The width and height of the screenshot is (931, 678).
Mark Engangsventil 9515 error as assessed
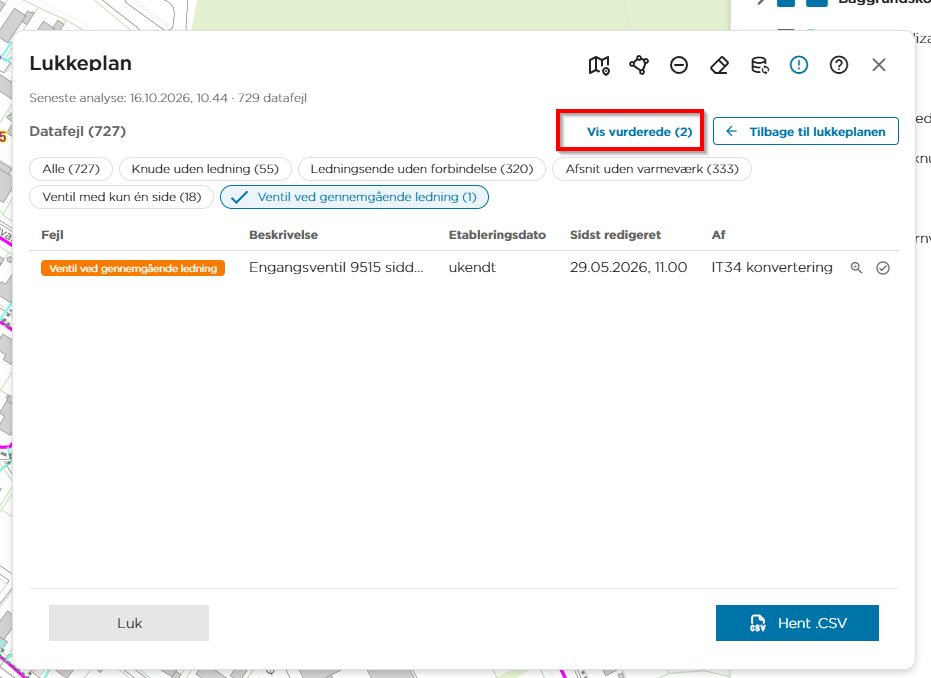point(883,268)
